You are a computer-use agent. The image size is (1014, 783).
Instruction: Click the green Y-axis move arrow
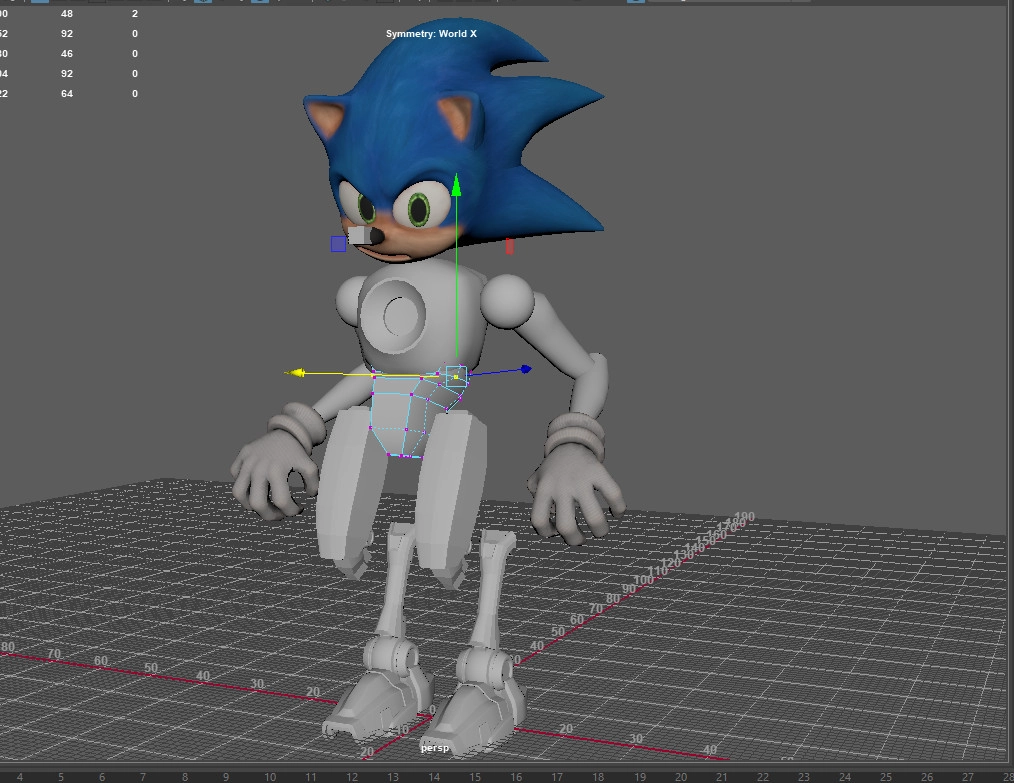(x=456, y=184)
